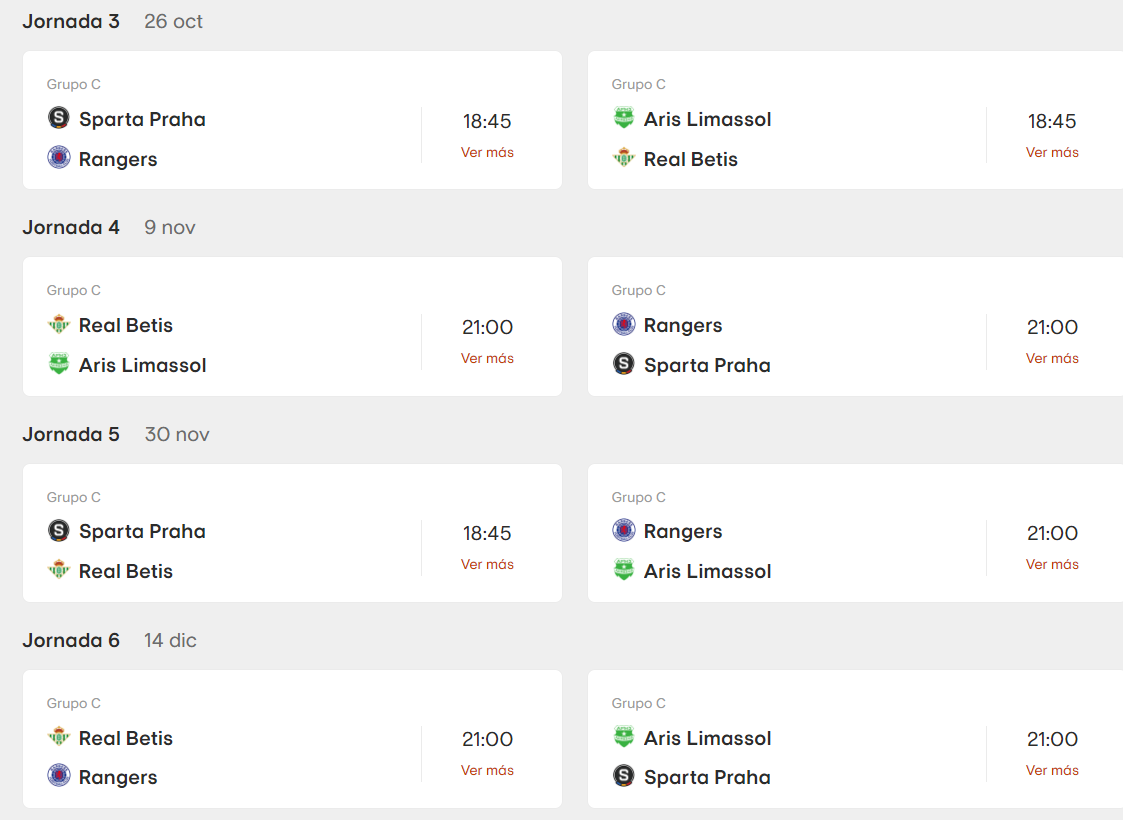Click Sparta Praha crest in Jornada 5
The image size is (1123, 820).
(59, 531)
